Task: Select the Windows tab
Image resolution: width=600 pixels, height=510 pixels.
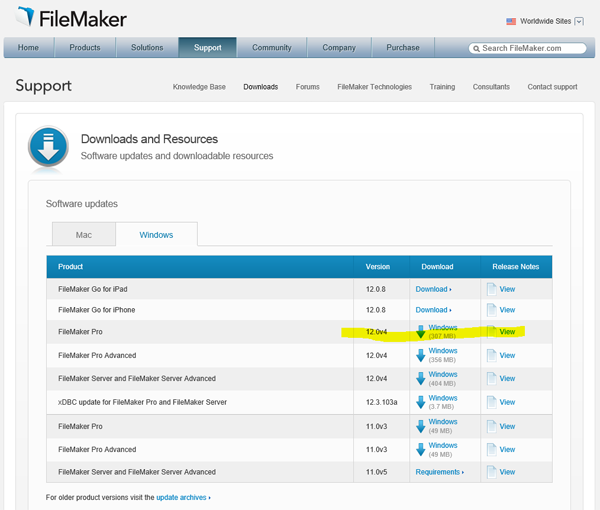Action: coord(156,235)
